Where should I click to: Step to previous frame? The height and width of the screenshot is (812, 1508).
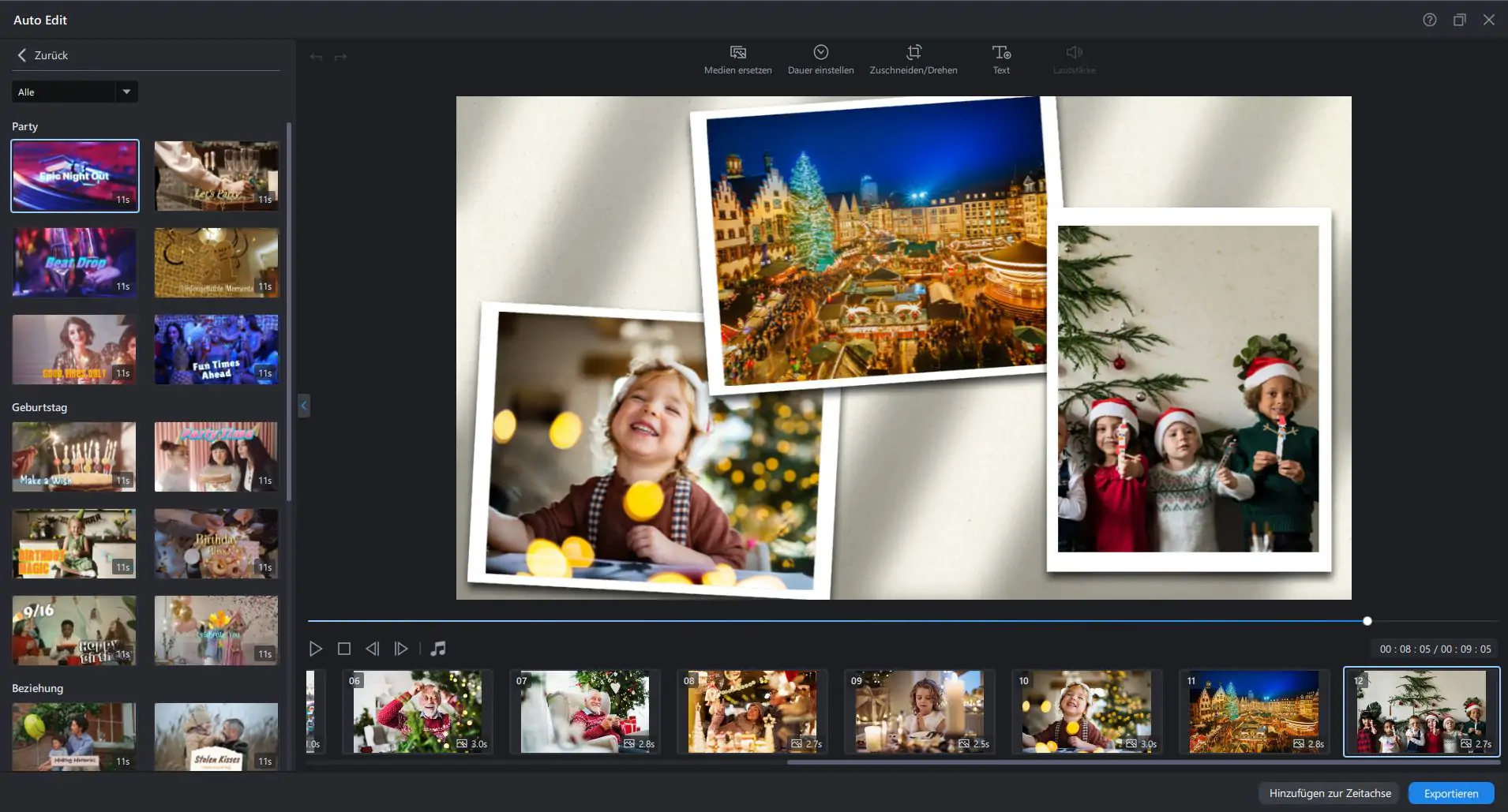pos(372,649)
